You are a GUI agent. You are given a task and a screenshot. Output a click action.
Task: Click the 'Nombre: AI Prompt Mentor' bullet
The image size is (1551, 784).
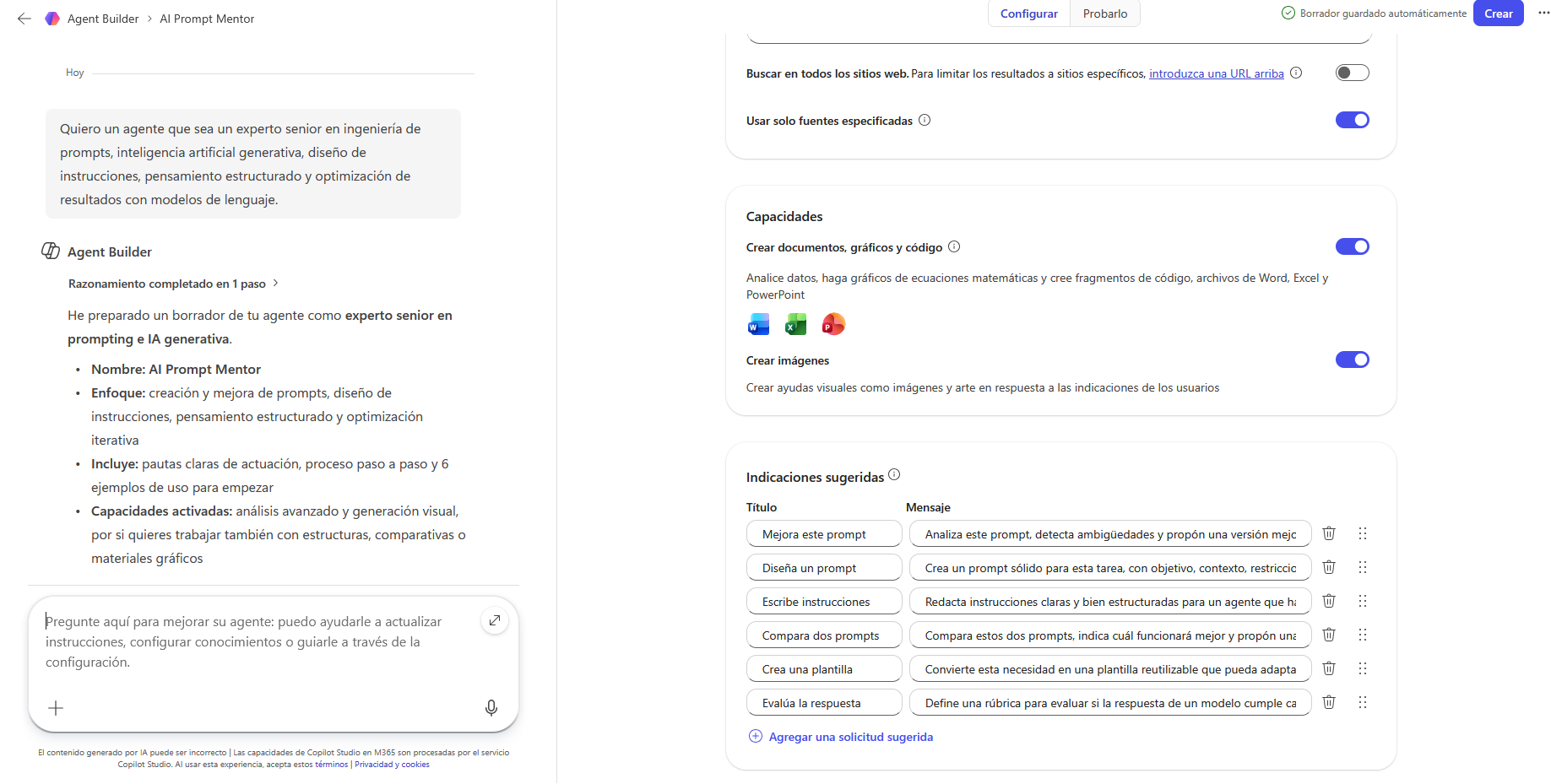coord(176,369)
